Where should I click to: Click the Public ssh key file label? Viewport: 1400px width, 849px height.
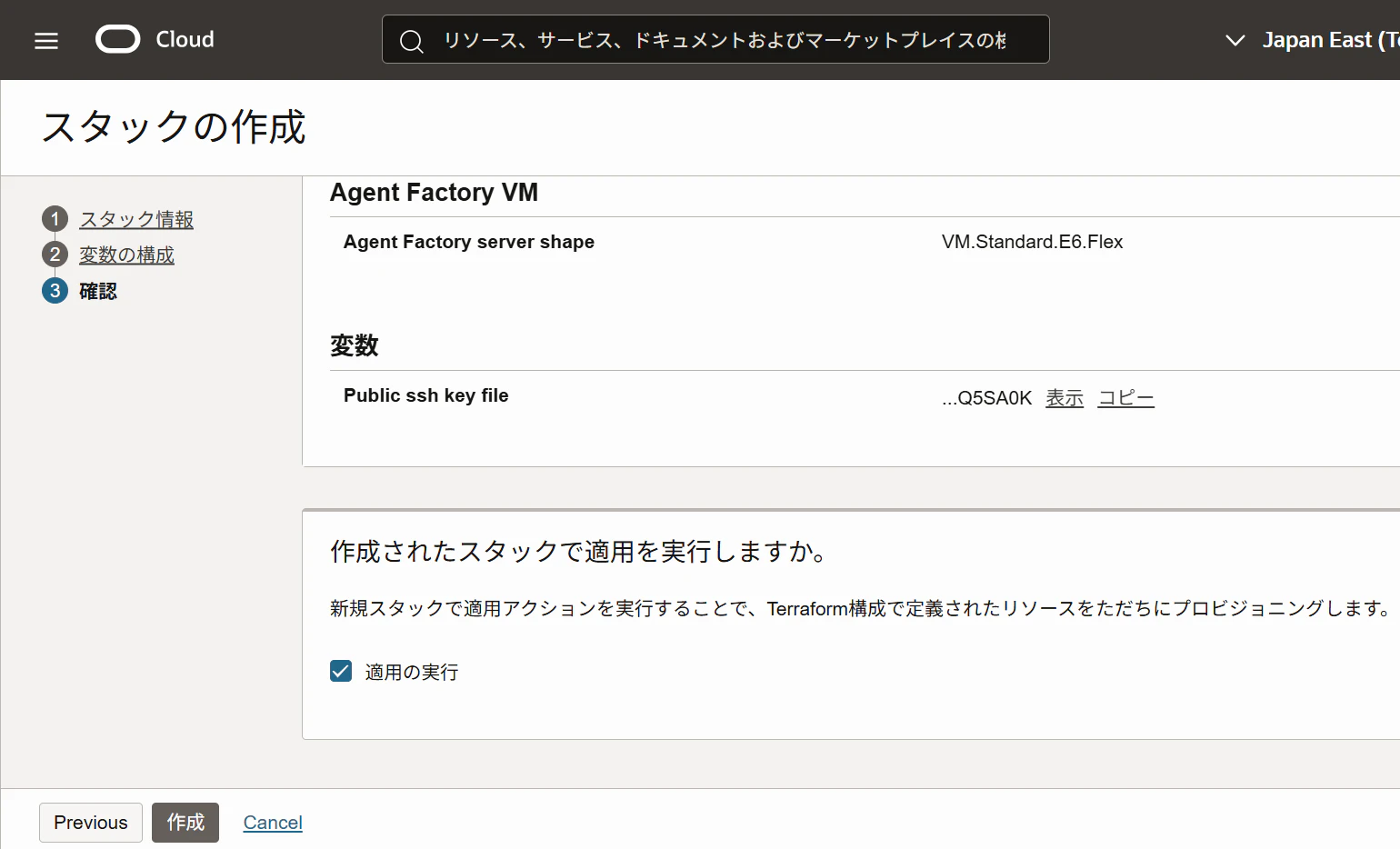click(x=426, y=395)
